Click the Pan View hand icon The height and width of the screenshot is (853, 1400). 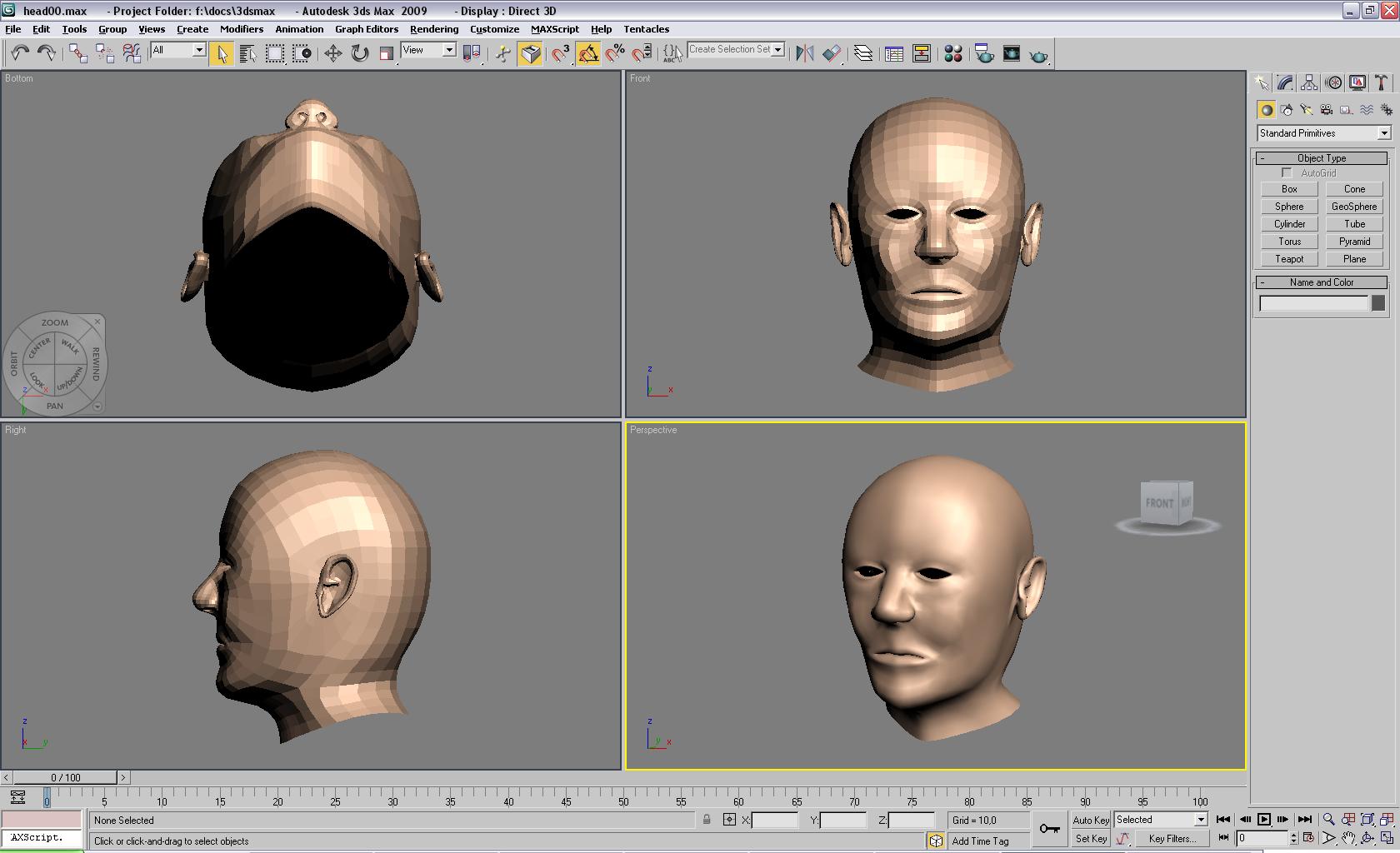(x=1347, y=838)
